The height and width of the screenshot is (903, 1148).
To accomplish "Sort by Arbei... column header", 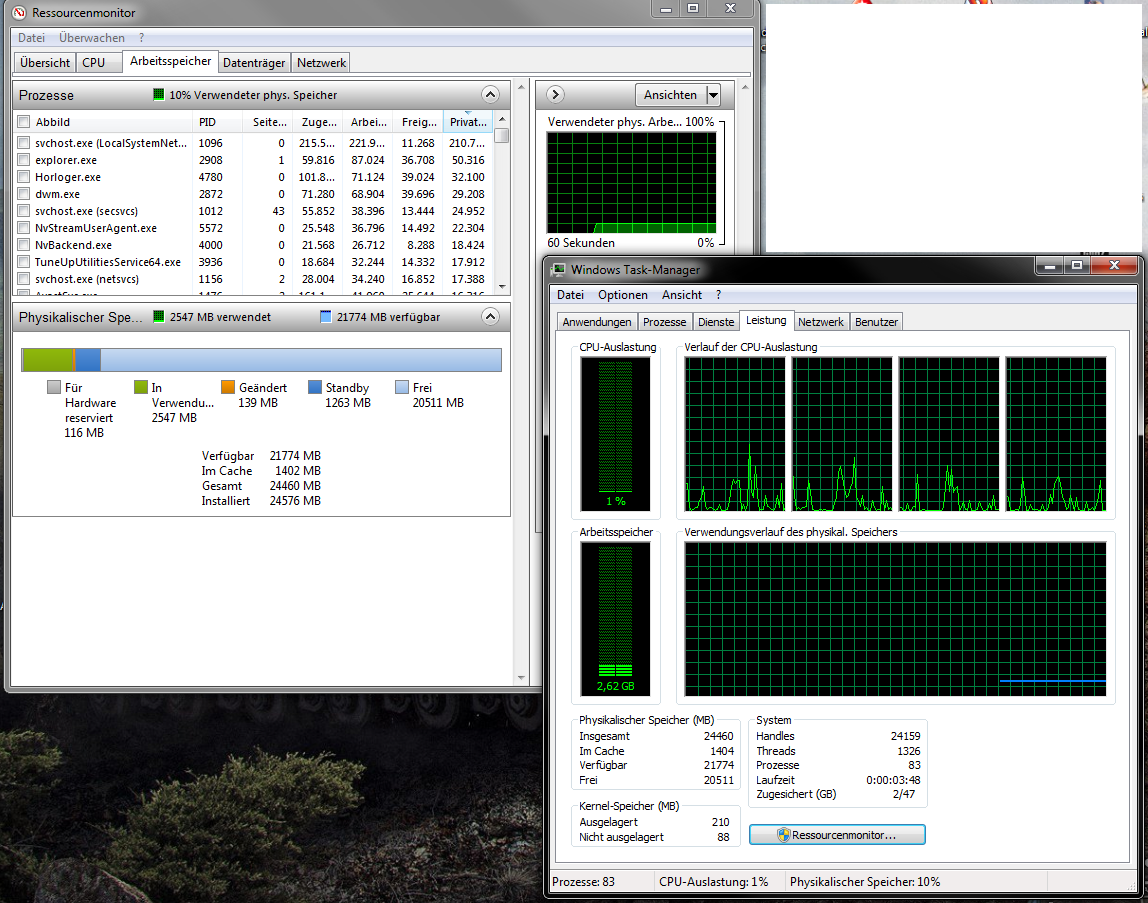I will pos(368,122).
